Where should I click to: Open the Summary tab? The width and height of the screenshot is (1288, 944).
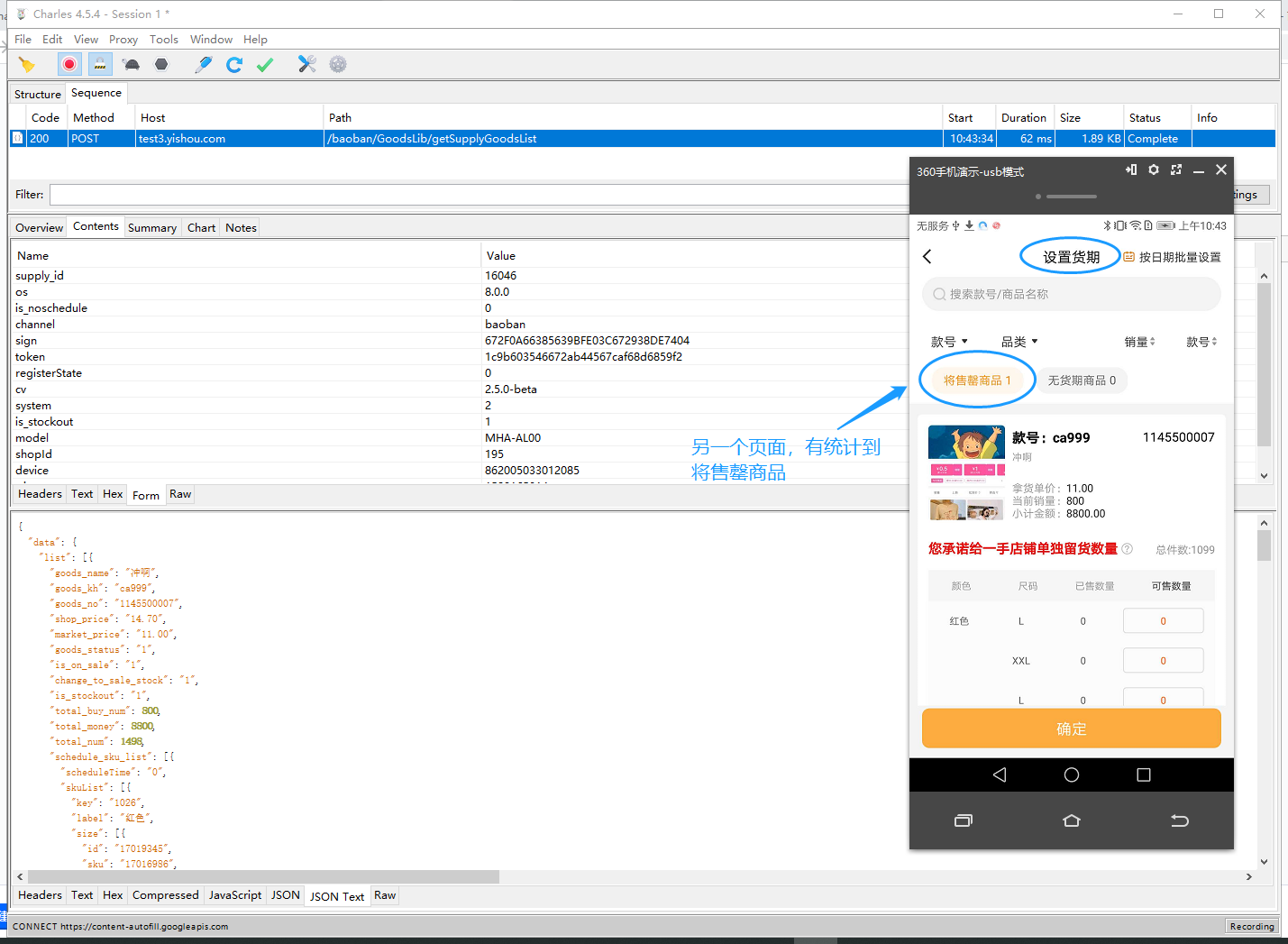[152, 228]
